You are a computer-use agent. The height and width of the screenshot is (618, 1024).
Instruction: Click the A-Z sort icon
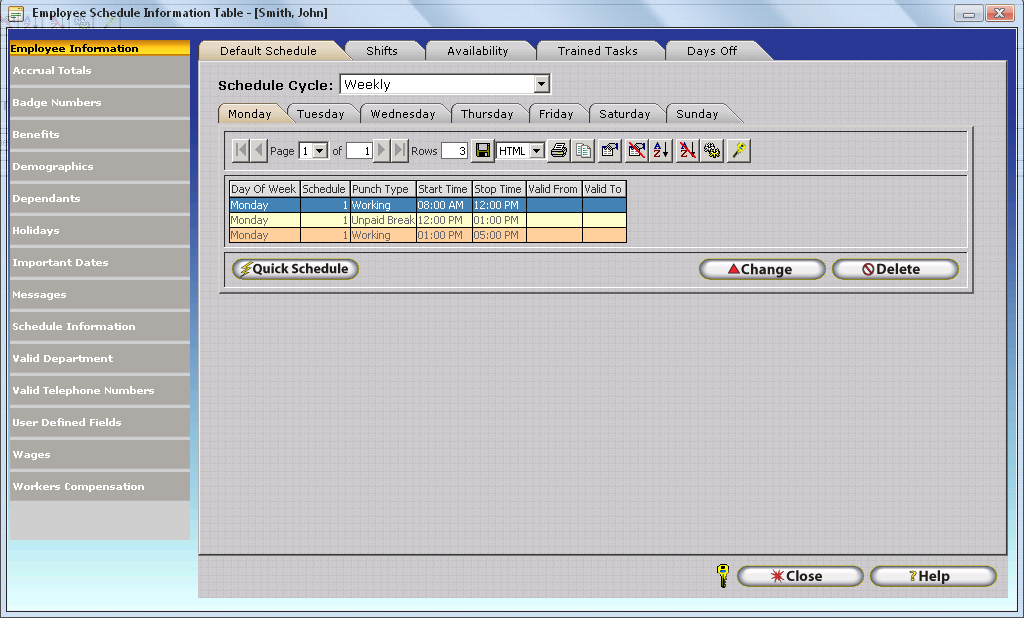click(661, 151)
